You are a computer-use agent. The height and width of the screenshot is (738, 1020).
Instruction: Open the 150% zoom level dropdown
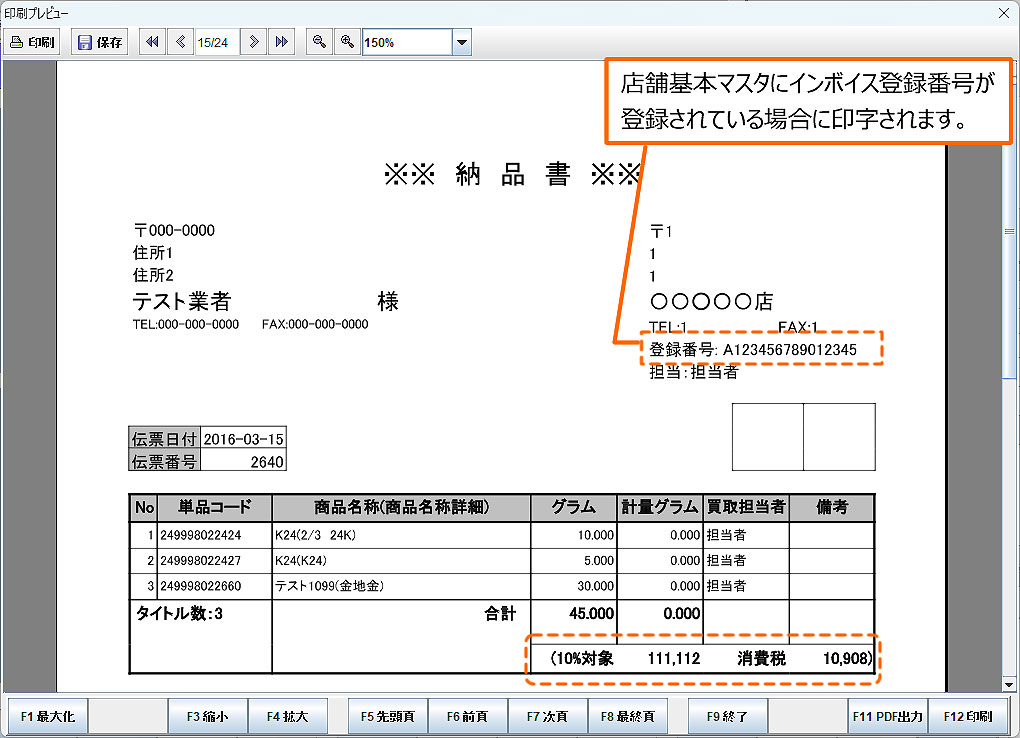tap(462, 42)
